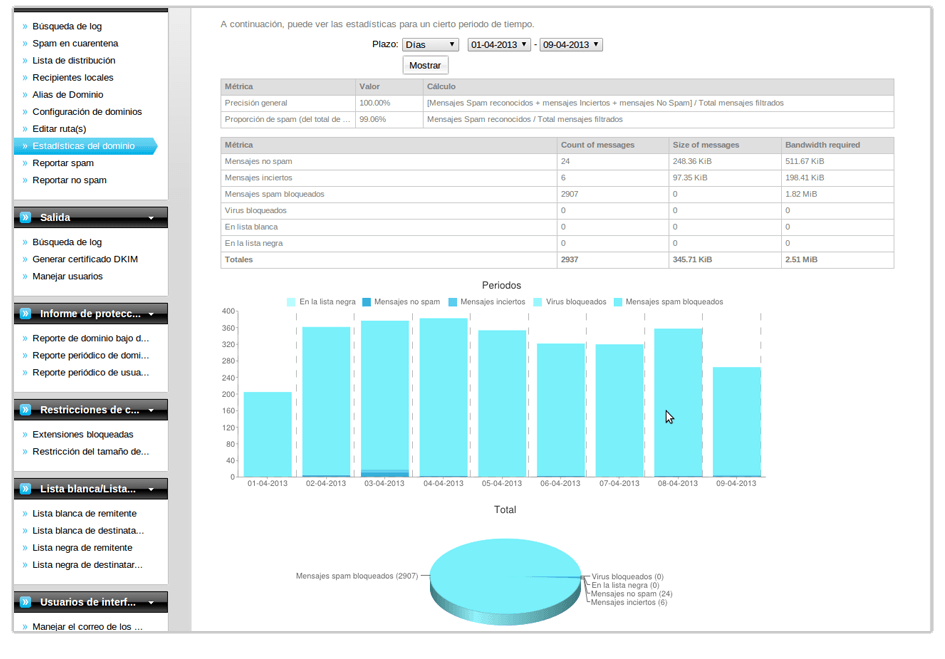
Task: Collapse Restricciones de c... section via its arrow
Action: [x=151, y=411]
